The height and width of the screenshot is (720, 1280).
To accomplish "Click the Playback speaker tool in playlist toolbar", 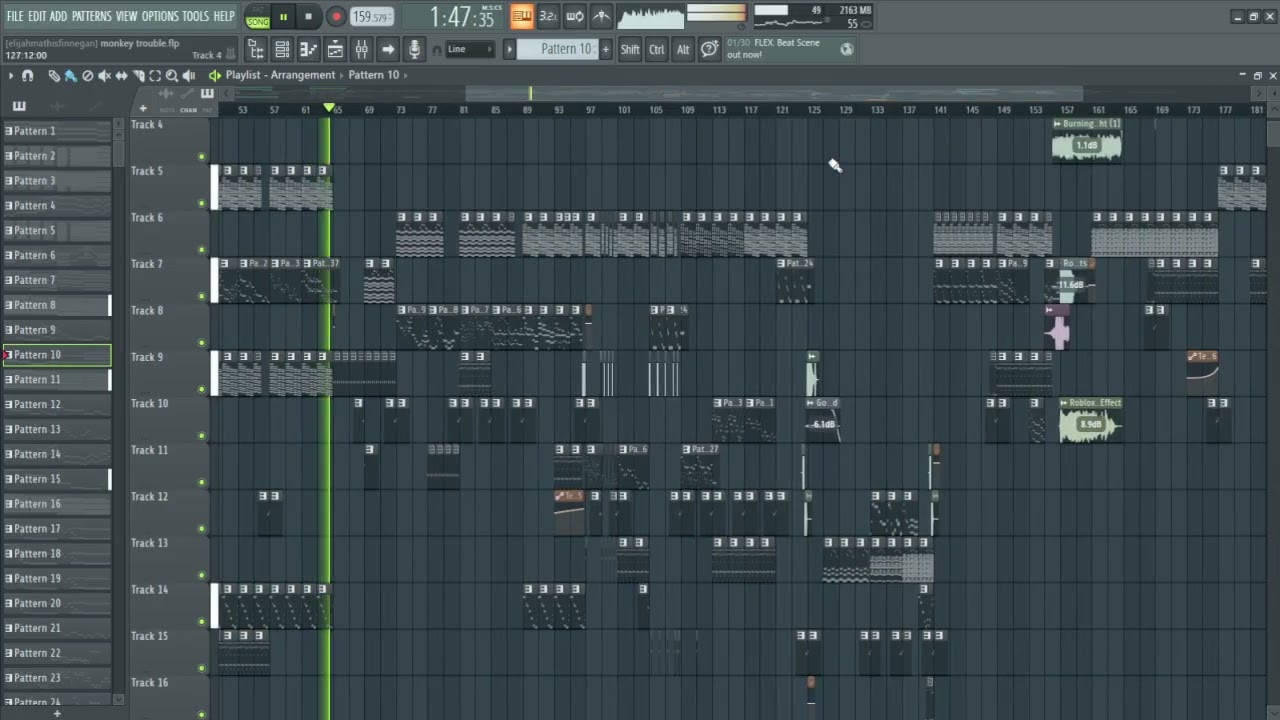I will [189, 76].
